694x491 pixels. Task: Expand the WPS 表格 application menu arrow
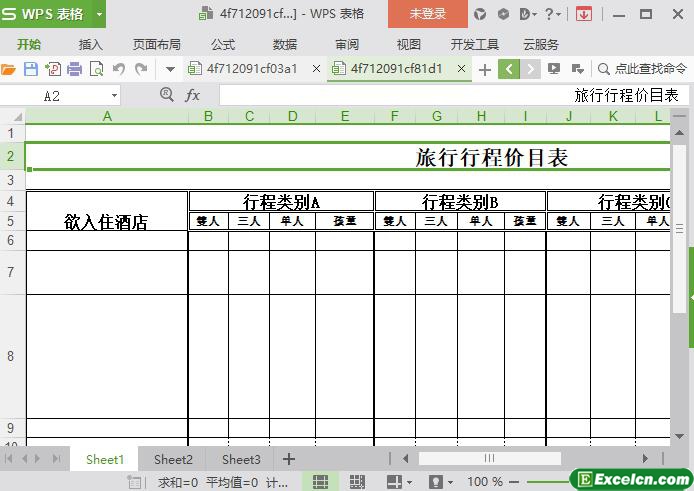coord(99,14)
